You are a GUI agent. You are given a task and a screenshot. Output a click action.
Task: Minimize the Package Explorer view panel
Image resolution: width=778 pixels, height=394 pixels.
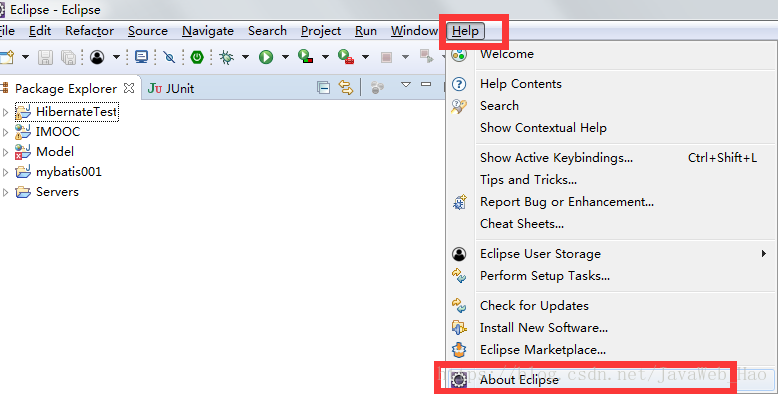[x=426, y=84]
